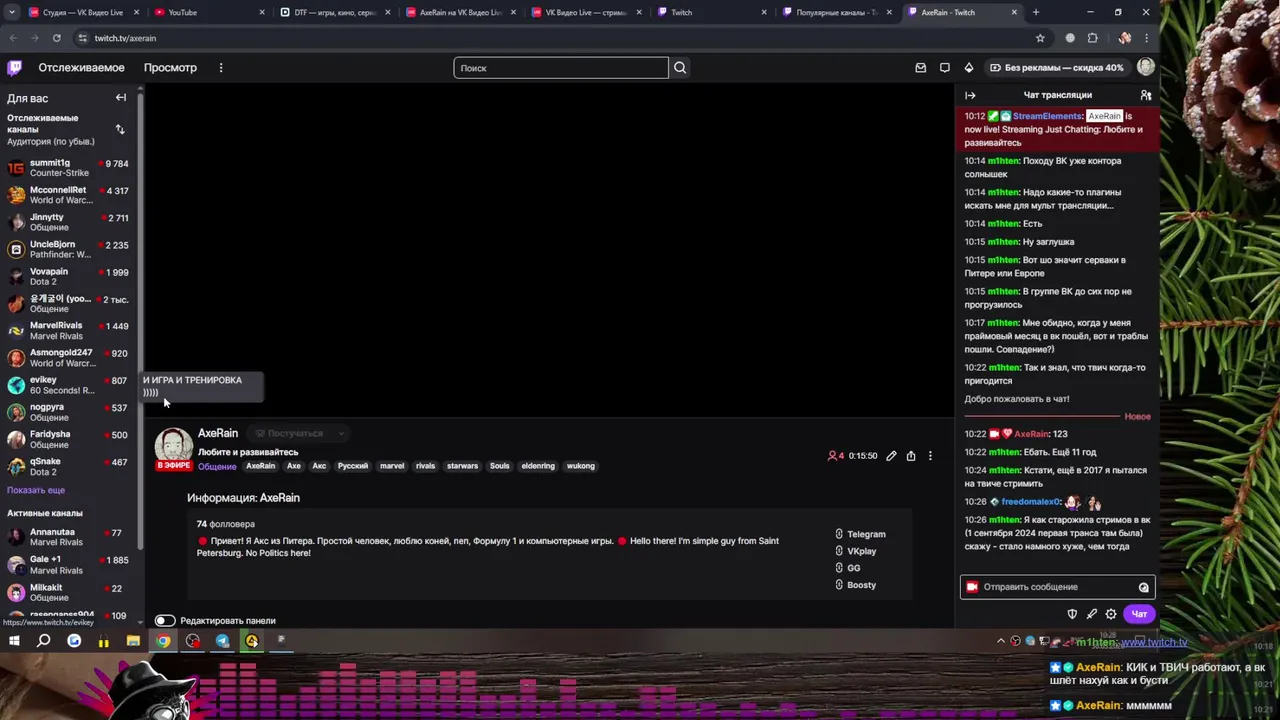Screen dimensions: 1280x720
Task: Reload the twitch.tv page
Action: point(56,38)
